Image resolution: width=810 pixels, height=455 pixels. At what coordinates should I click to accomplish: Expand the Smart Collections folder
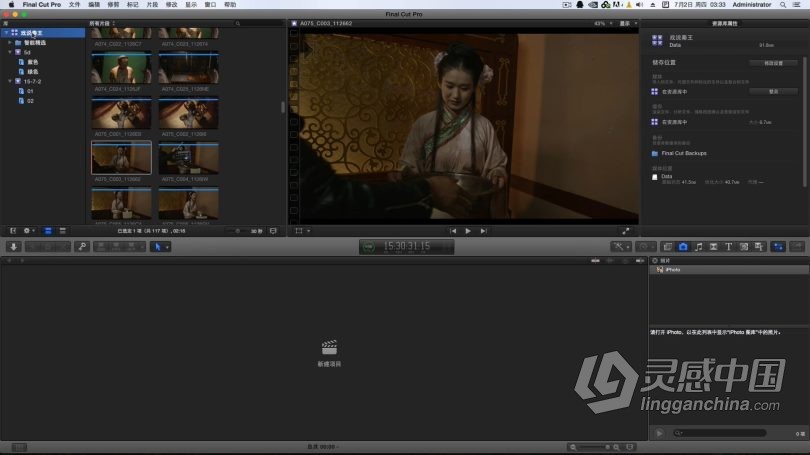(10, 42)
